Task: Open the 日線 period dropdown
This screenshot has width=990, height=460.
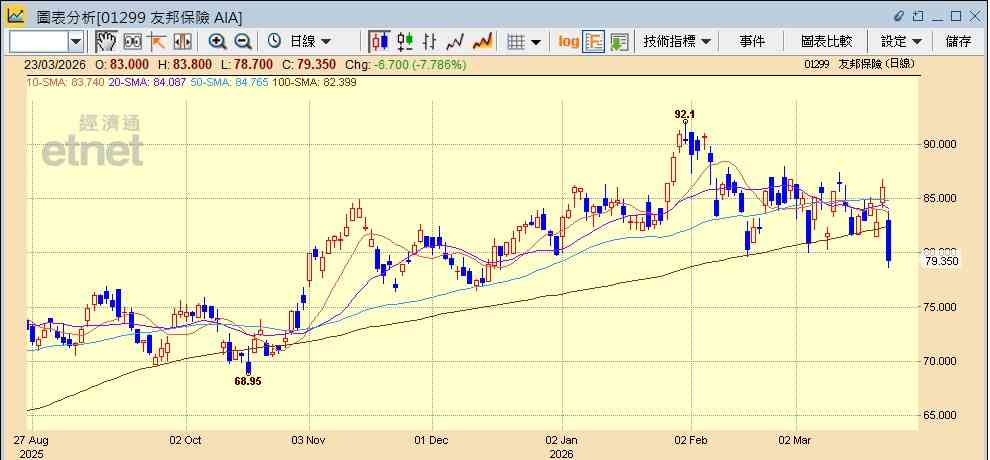Action: (x=310, y=42)
